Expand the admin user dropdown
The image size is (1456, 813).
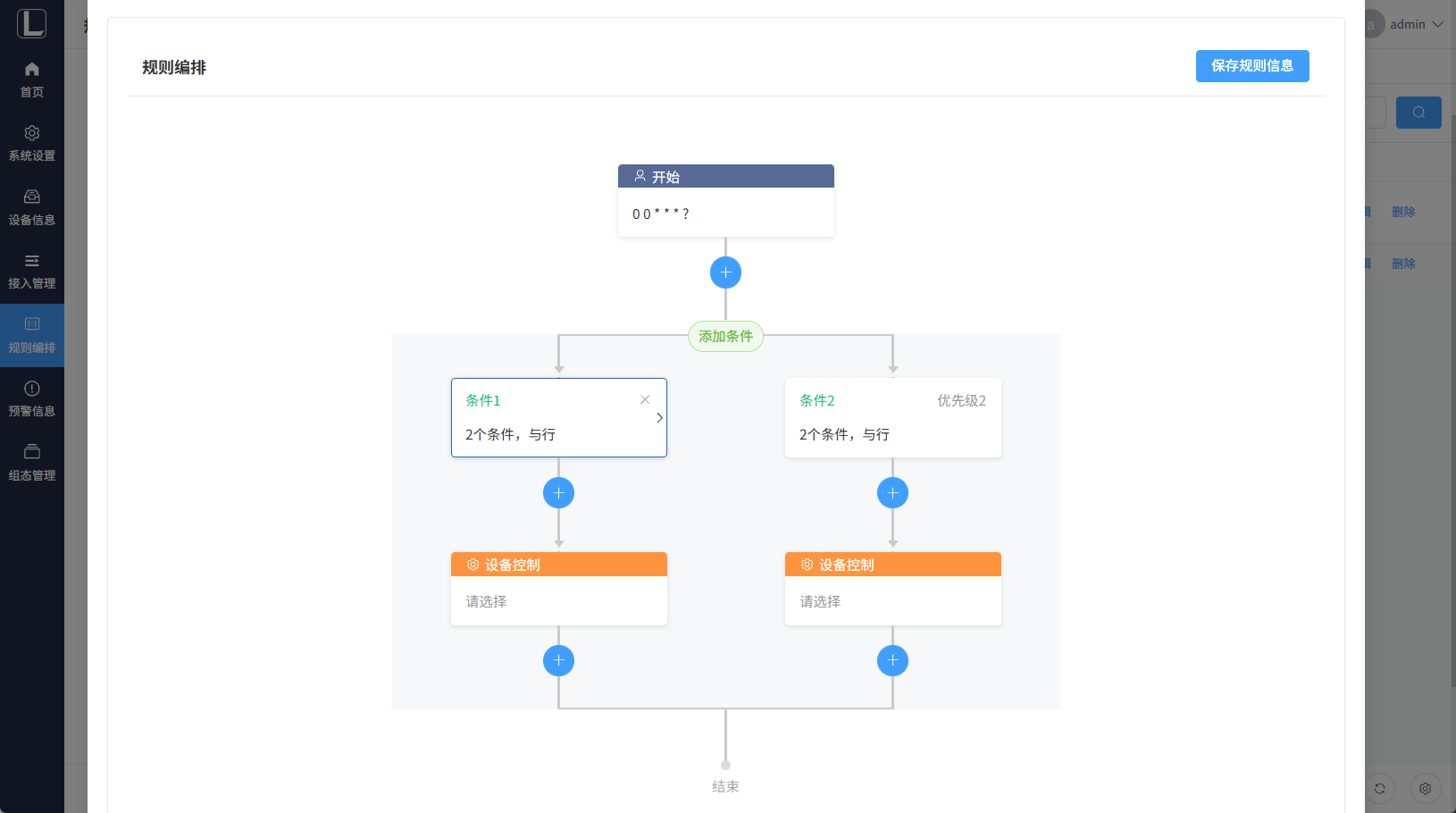click(x=1416, y=25)
